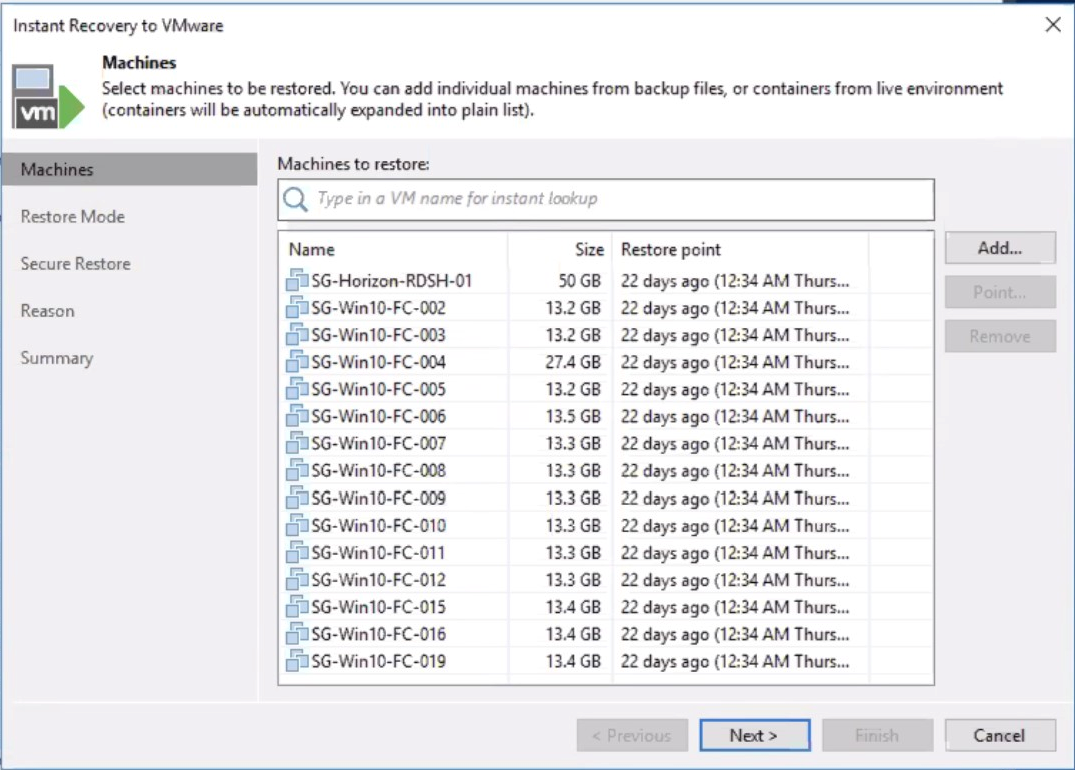The width and height of the screenshot is (1075, 770).
Task: Click the VM icon beside SG-Horizon-RDSH-01
Action: tap(297, 280)
